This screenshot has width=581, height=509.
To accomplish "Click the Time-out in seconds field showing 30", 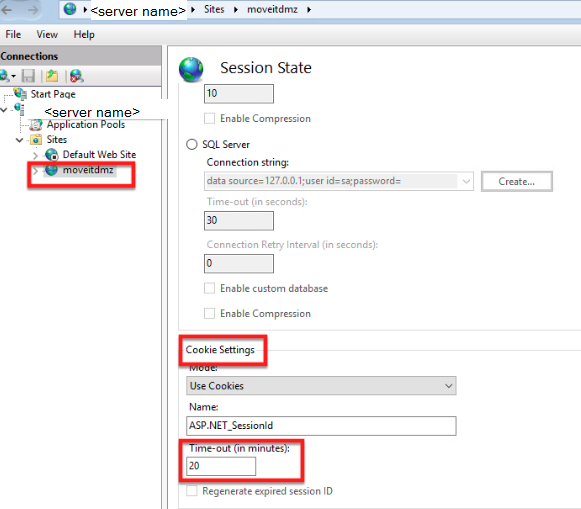I will pyautogui.click(x=239, y=220).
